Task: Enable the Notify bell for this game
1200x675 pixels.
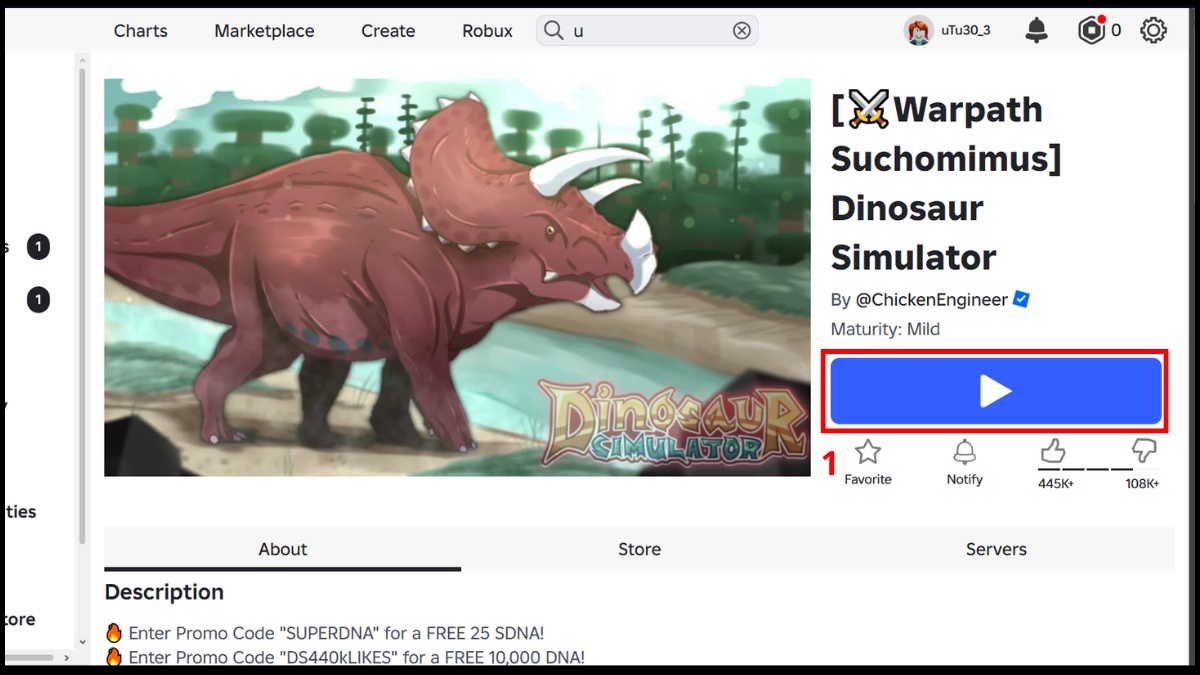Action: point(964,452)
